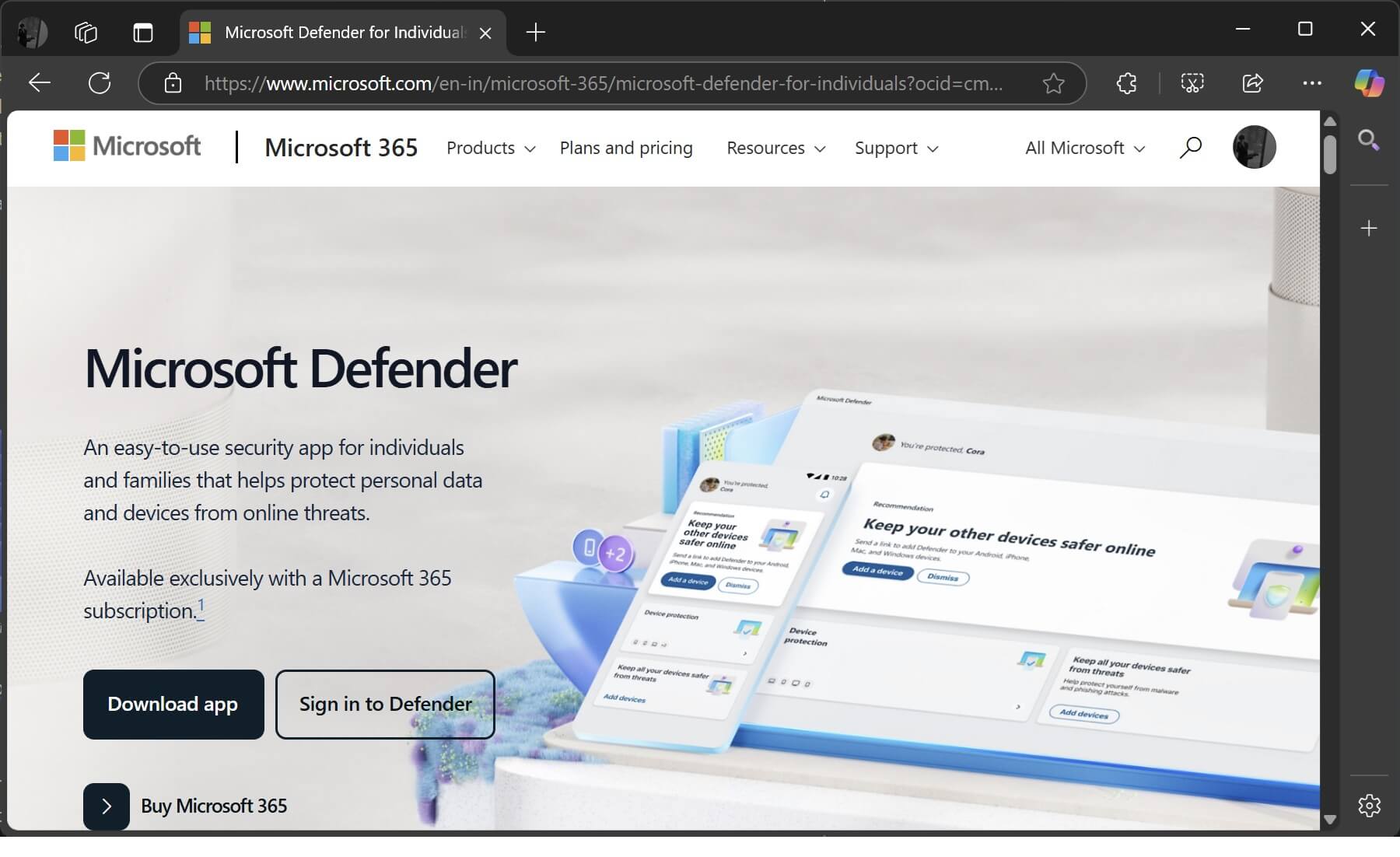Click the view site information lock icon
Screen dimensions: 1400x857
(x=173, y=83)
